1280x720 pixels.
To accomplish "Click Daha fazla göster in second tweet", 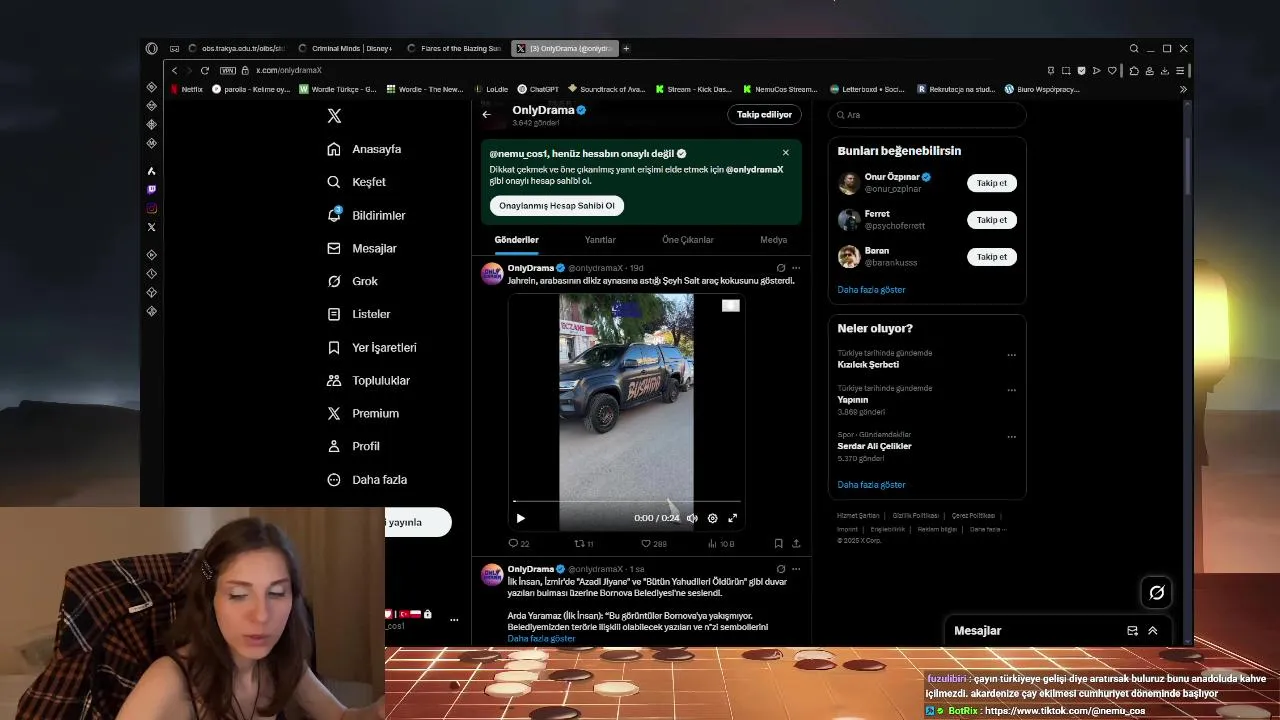I will pos(541,638).
